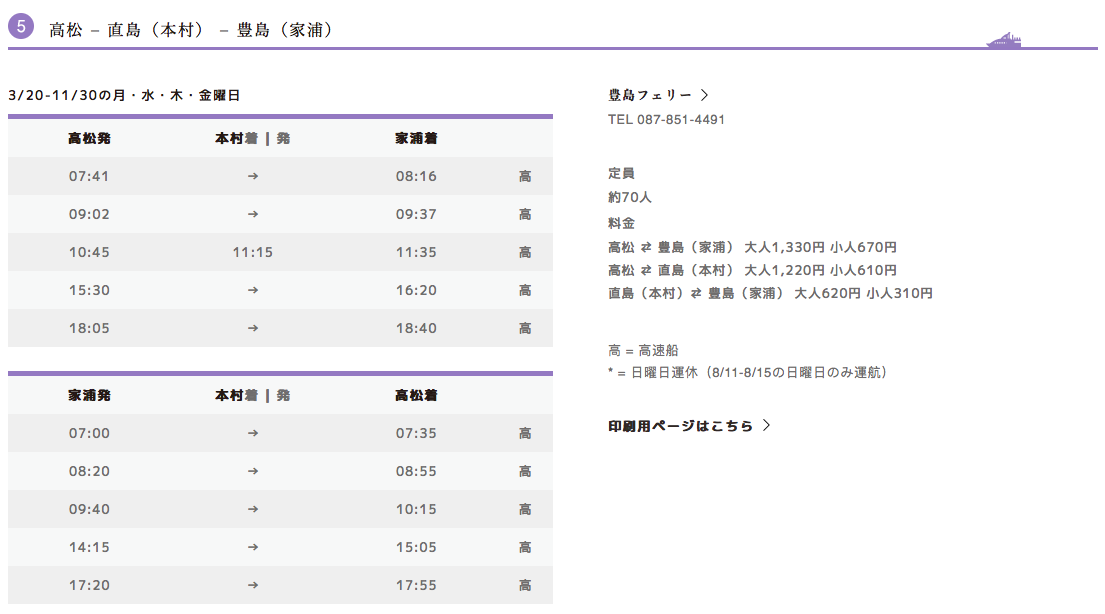Click the arrow in the 07:41 Takamatsu departure row
Screen dimensions: 1105x614
click(253, 176)
